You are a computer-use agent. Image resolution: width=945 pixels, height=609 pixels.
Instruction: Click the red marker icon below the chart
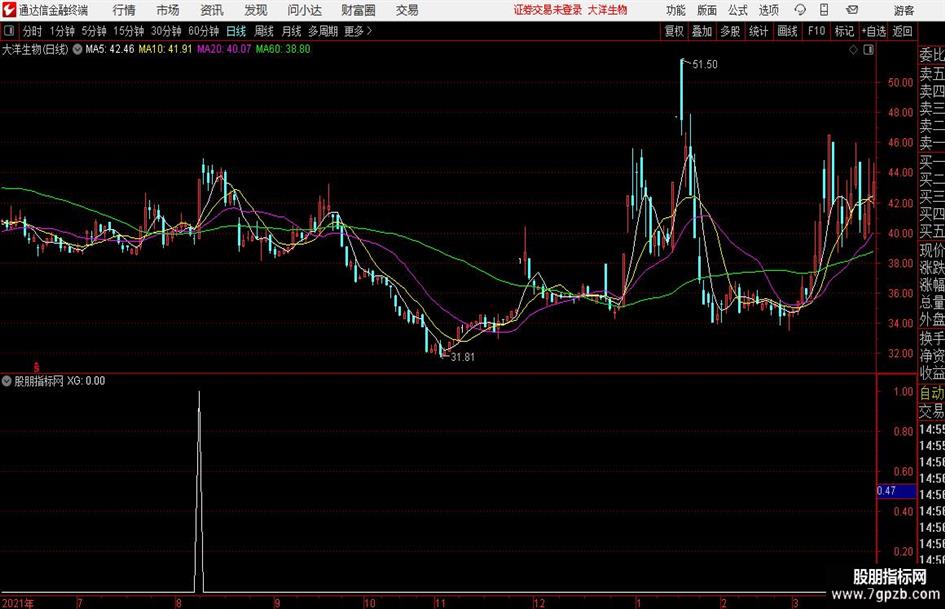36,367
